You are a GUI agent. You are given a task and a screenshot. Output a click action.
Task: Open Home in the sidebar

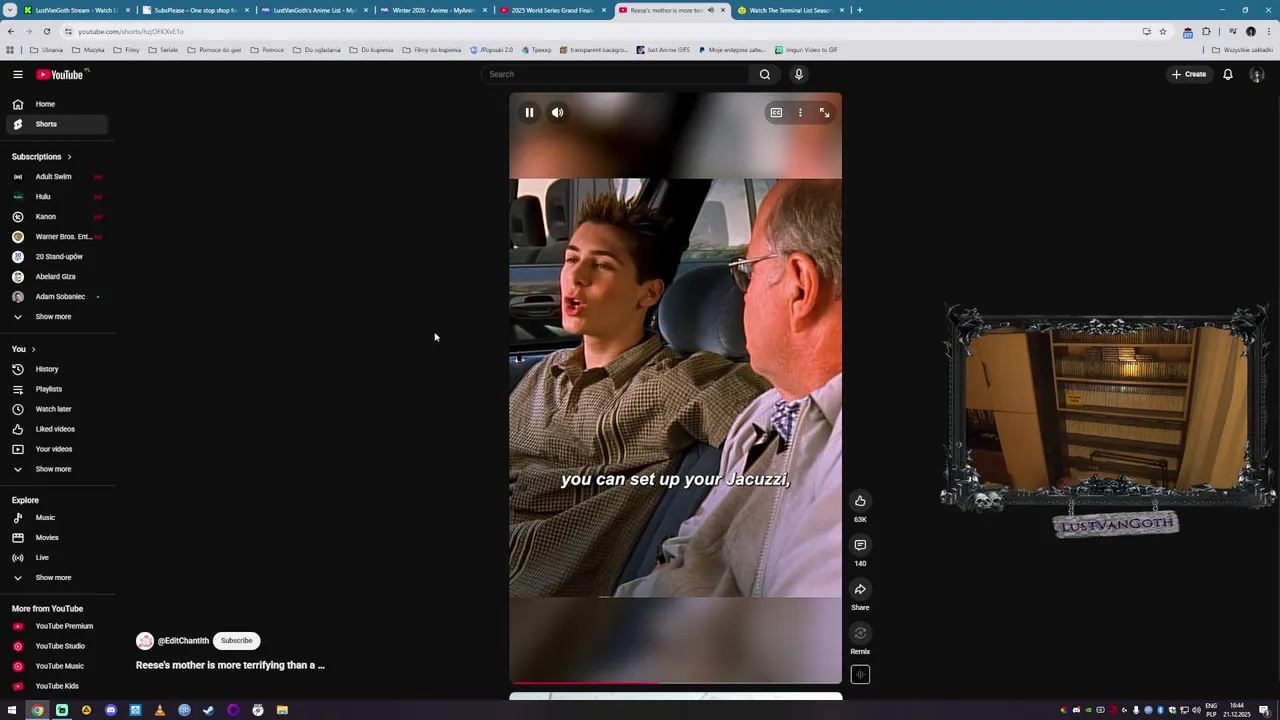point(56,104)
